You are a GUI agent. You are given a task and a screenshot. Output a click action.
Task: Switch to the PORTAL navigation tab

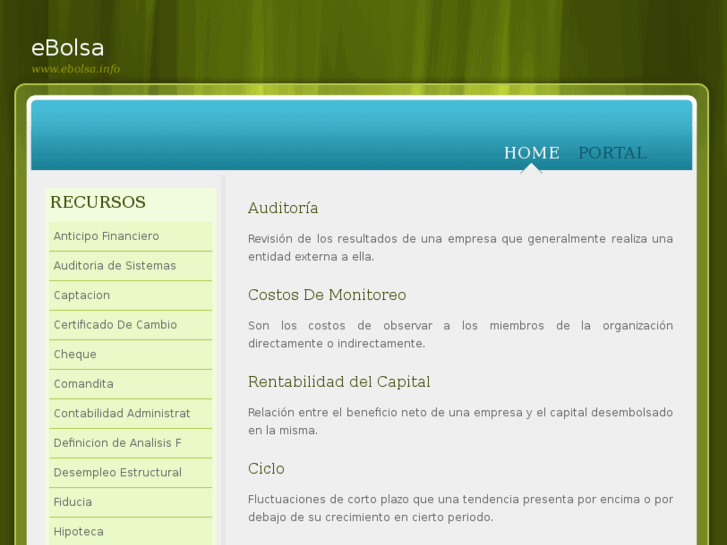coord(612,153)
